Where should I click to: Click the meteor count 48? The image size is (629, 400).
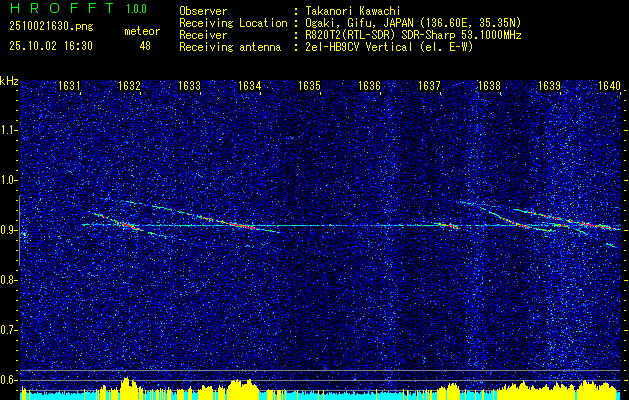(145, 46)
